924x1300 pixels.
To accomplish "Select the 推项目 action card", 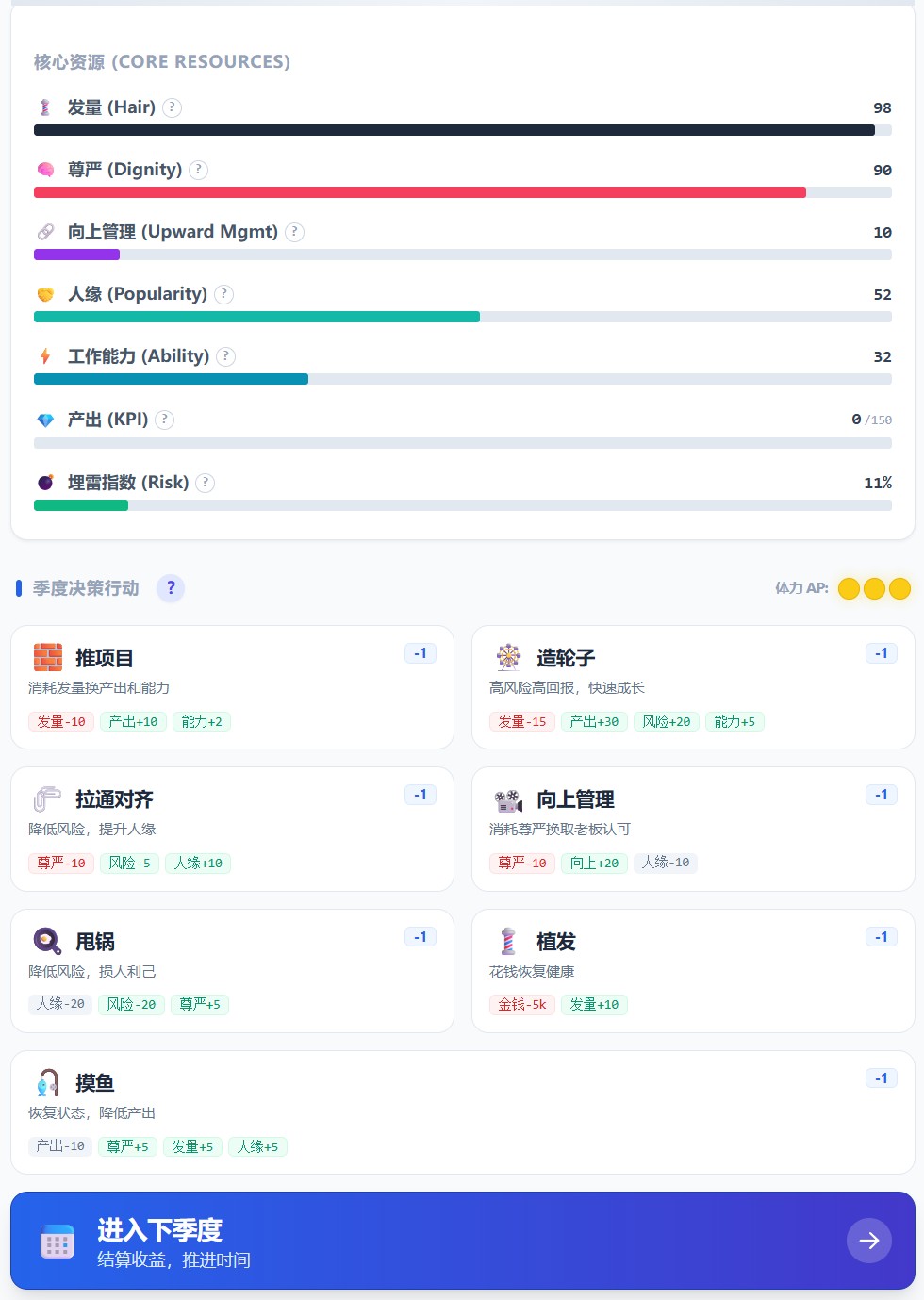I will (x=232, y=686).
